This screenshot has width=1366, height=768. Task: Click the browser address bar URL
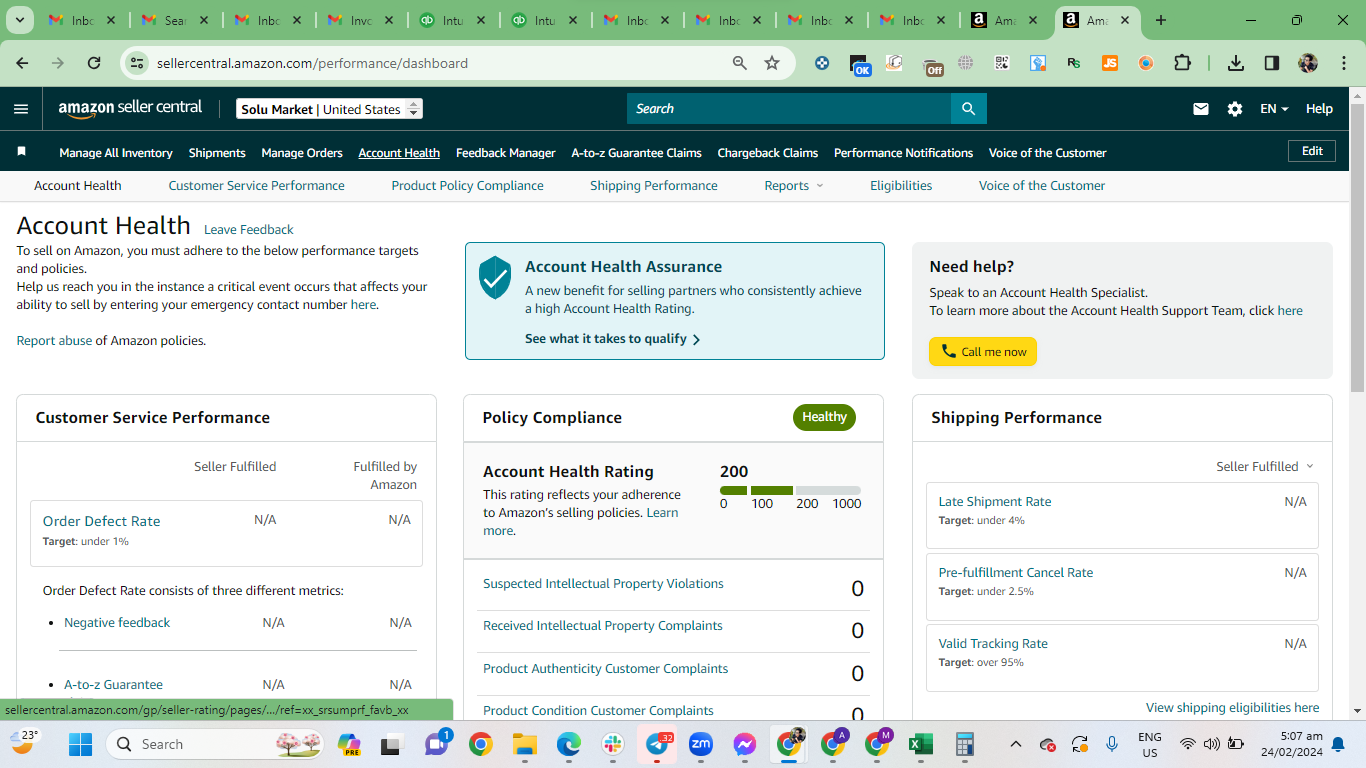click(x=312, y=63)
